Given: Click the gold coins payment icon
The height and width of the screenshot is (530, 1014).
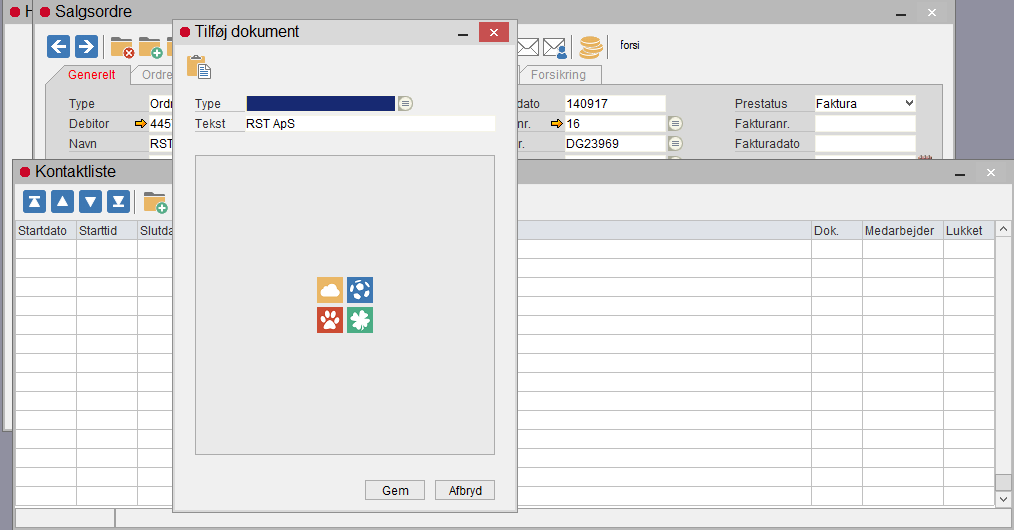Looking at the screenshot, I should pyautogui.click(x=591, y=46).
